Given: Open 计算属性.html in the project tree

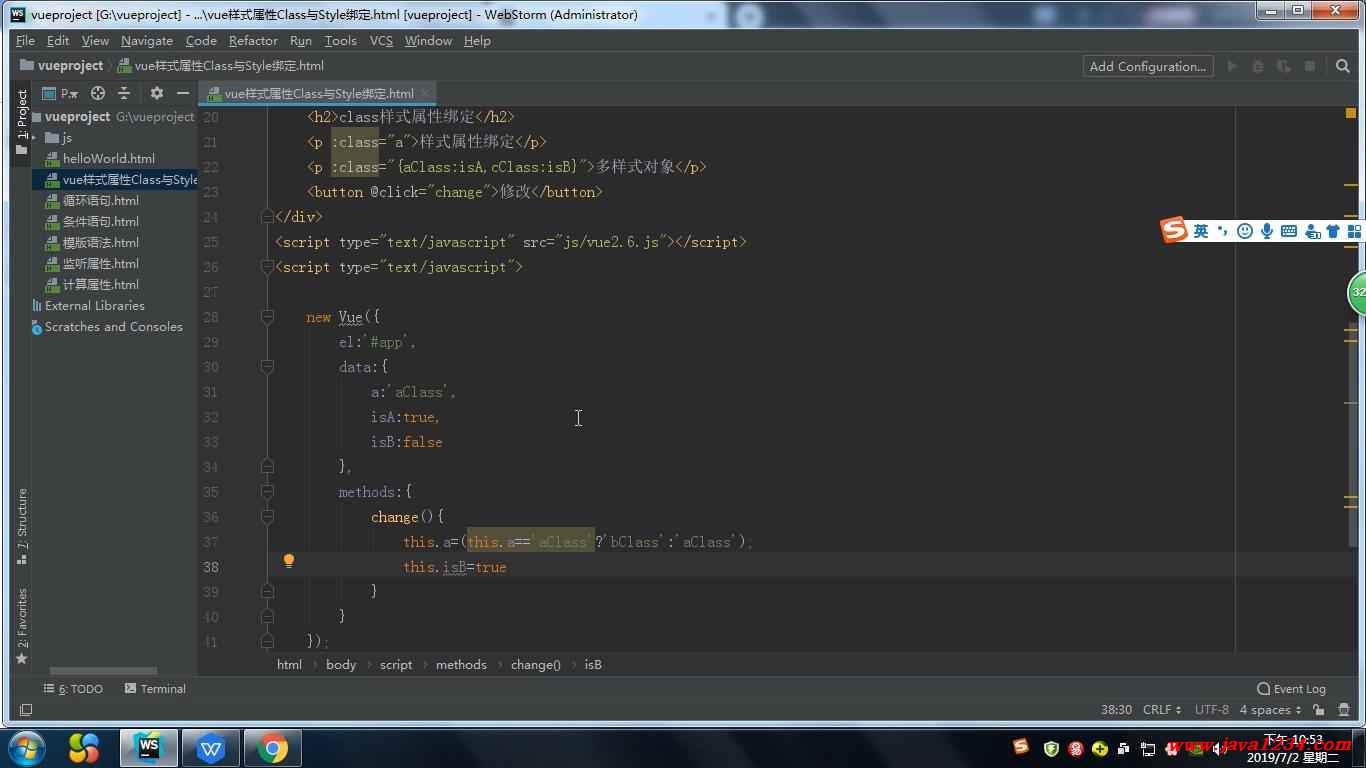Looking at the screenshot, I should 91,285.
